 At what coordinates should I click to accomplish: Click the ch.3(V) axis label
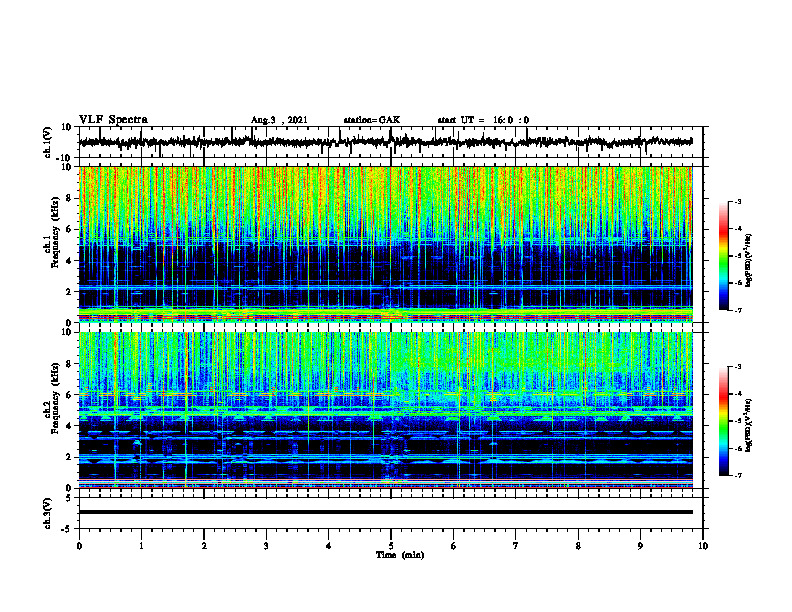pyautogui.click(x=48, y=513)
